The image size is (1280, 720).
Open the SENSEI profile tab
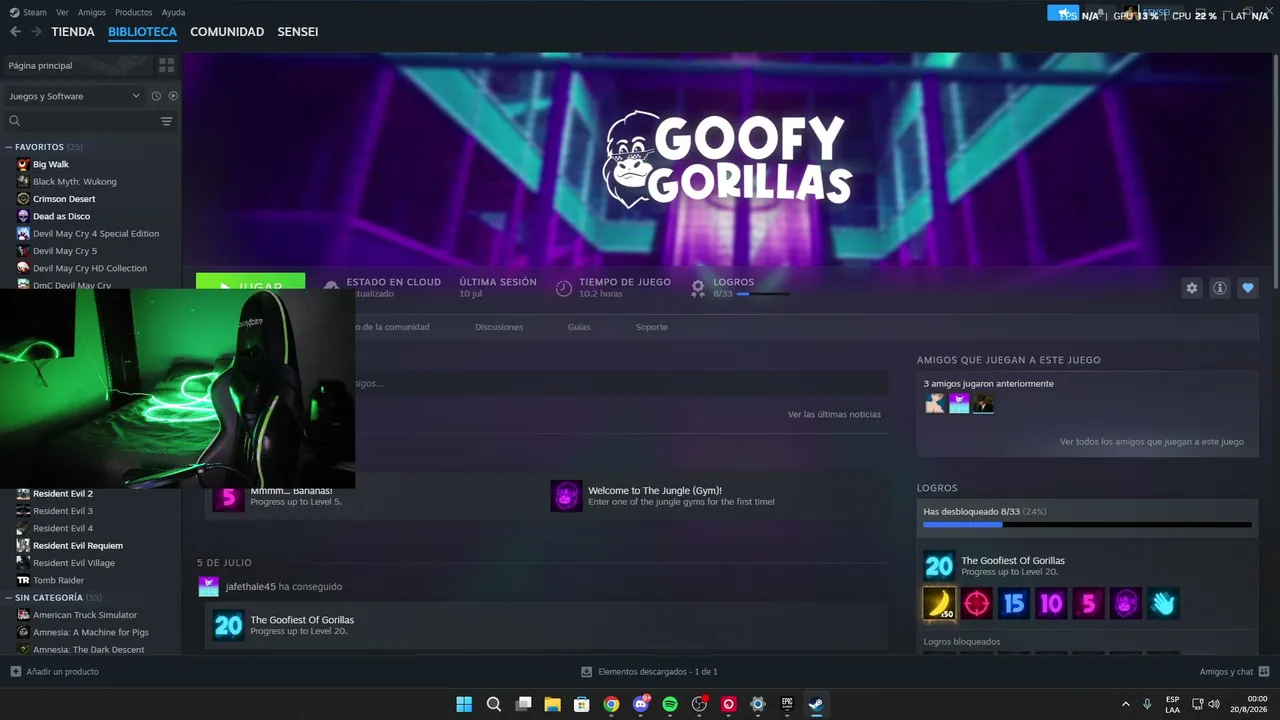(298, 32)
